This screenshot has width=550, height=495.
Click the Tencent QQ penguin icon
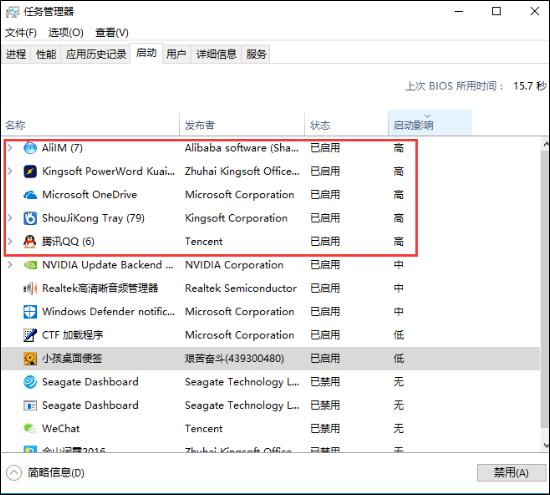point(30,241)
